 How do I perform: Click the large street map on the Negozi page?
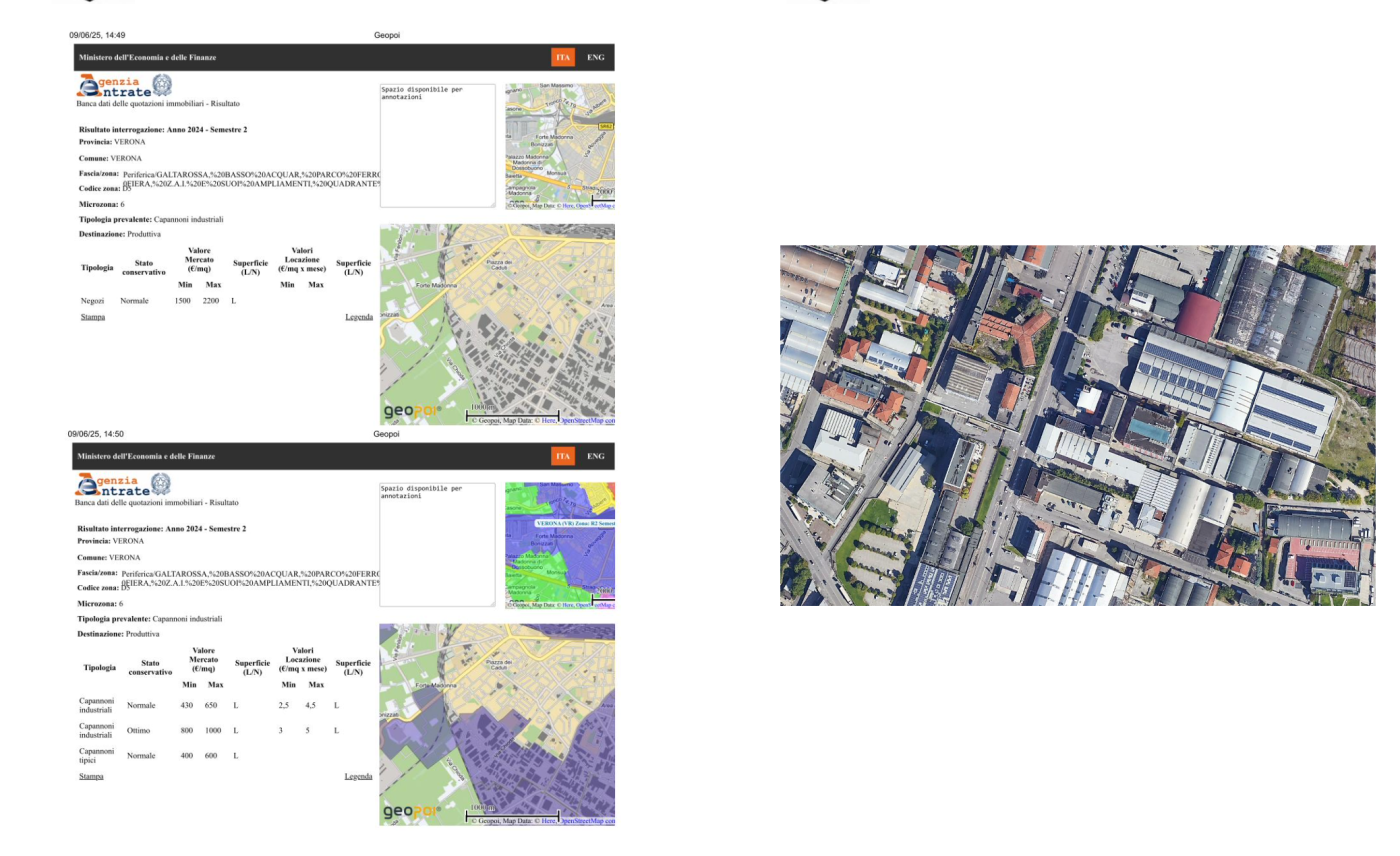click(x=497, y=325)
